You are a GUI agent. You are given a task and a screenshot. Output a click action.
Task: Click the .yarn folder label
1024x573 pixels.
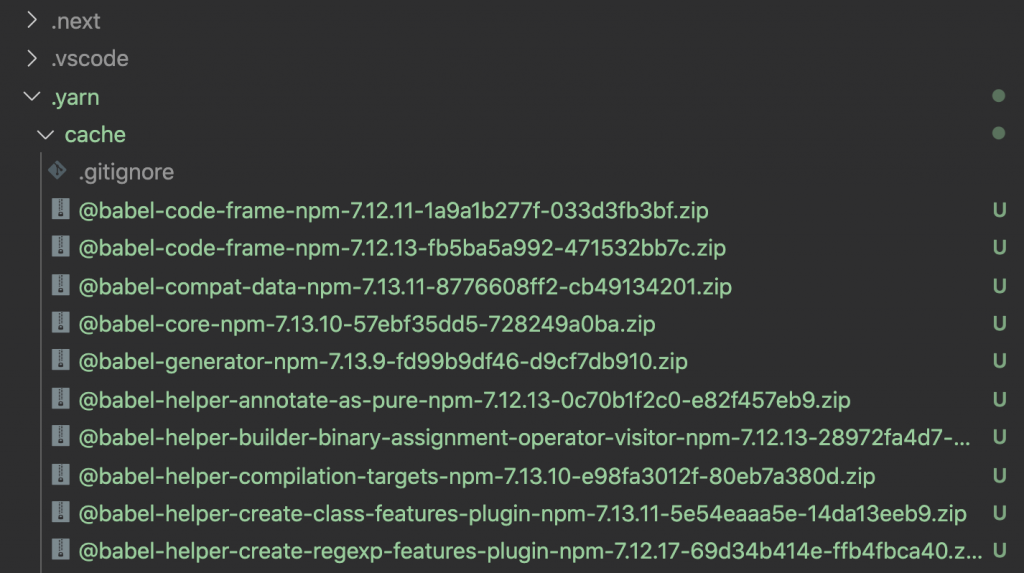click(x=75, y=97)
